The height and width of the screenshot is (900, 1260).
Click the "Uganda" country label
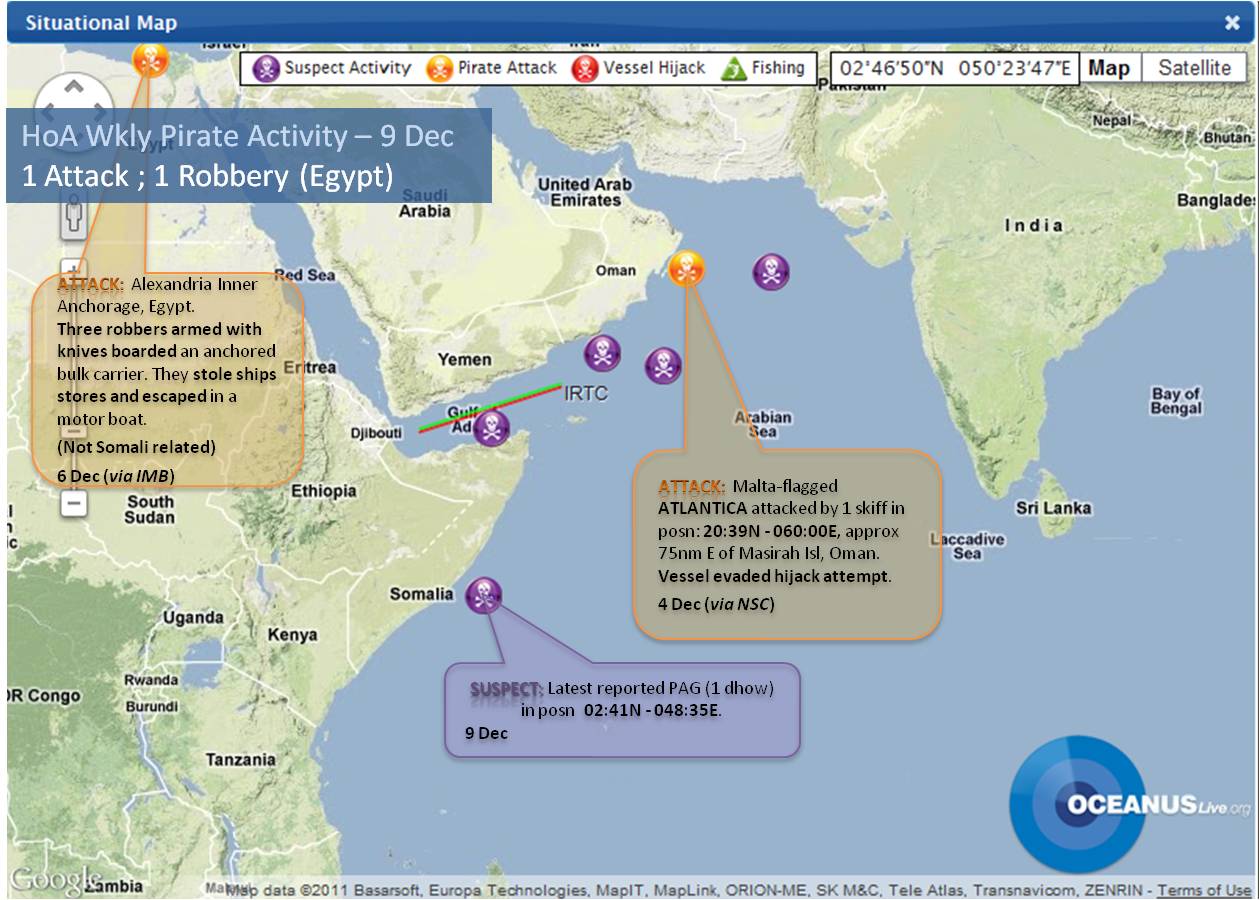(x=193, y=618)
